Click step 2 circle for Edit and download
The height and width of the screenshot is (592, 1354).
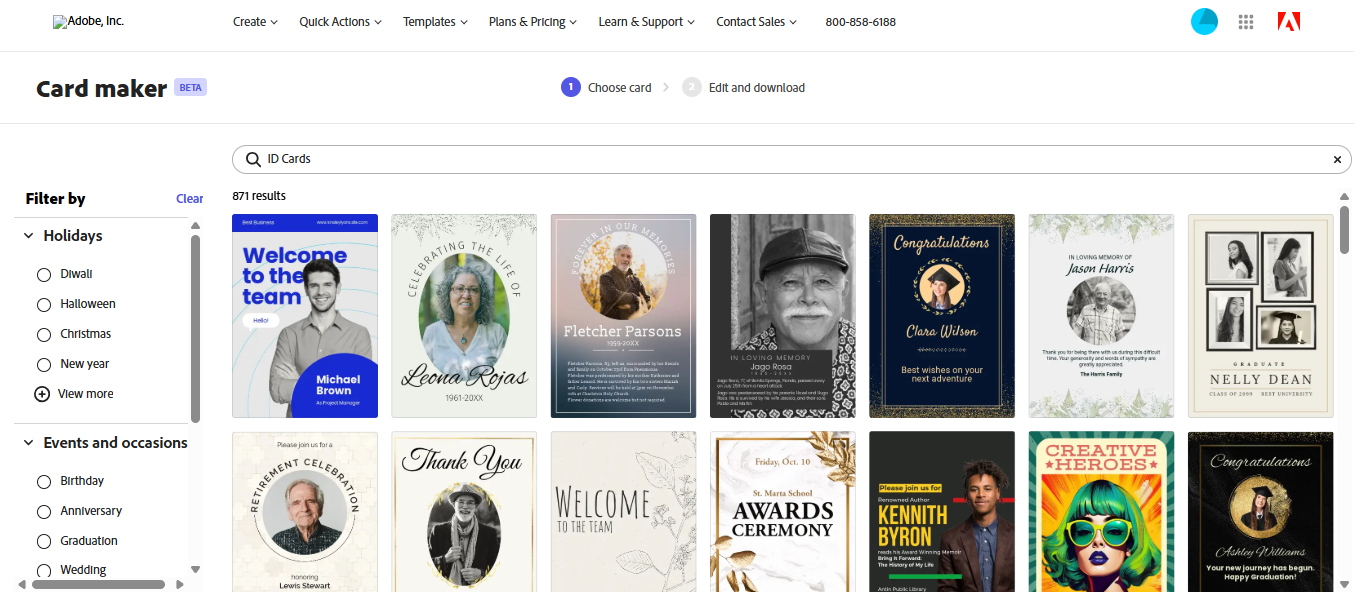pos(692,87)
